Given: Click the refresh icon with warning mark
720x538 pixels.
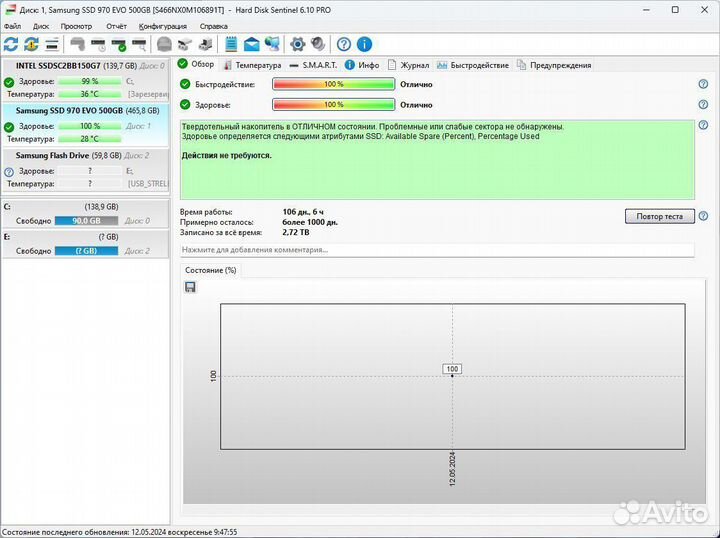Looking at the screenshot, I should click(31, 44).
